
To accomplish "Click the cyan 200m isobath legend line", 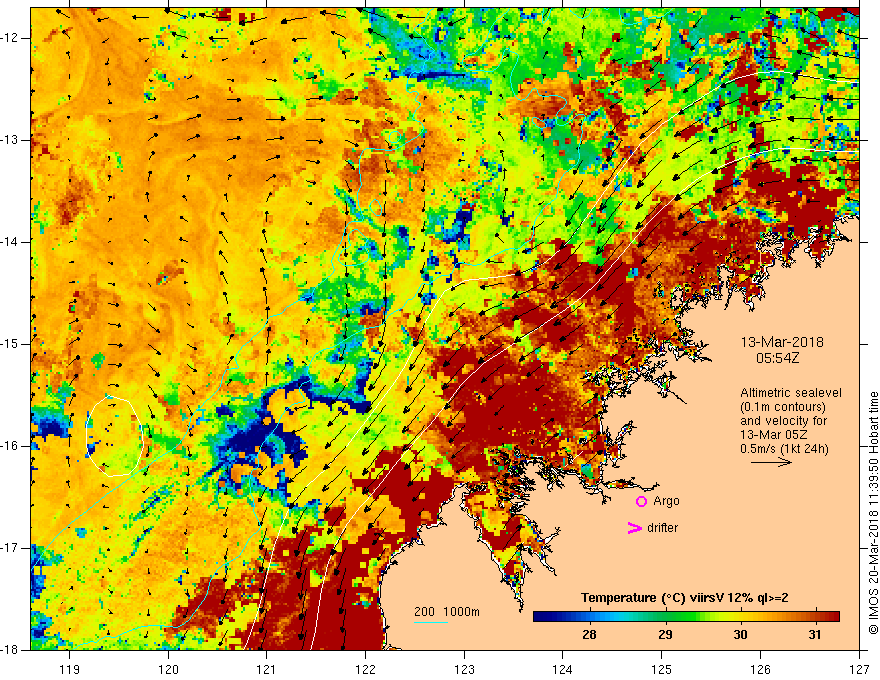I will click(x=430, y=622).
